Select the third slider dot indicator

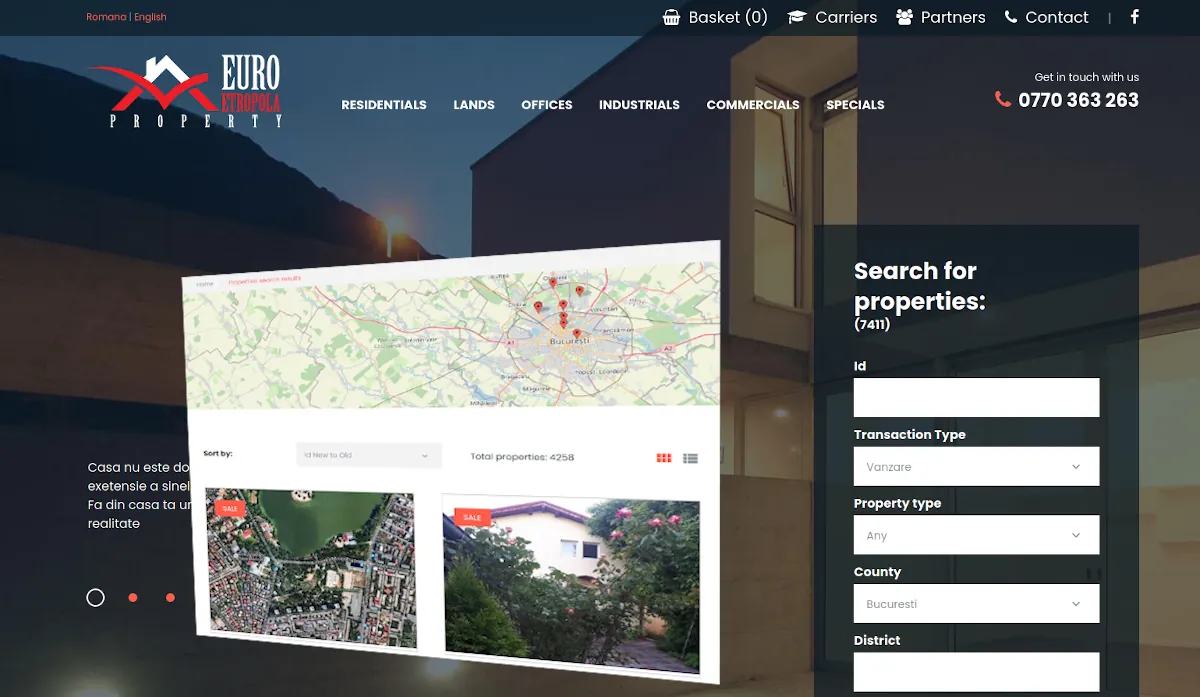(x=170, y=597)
